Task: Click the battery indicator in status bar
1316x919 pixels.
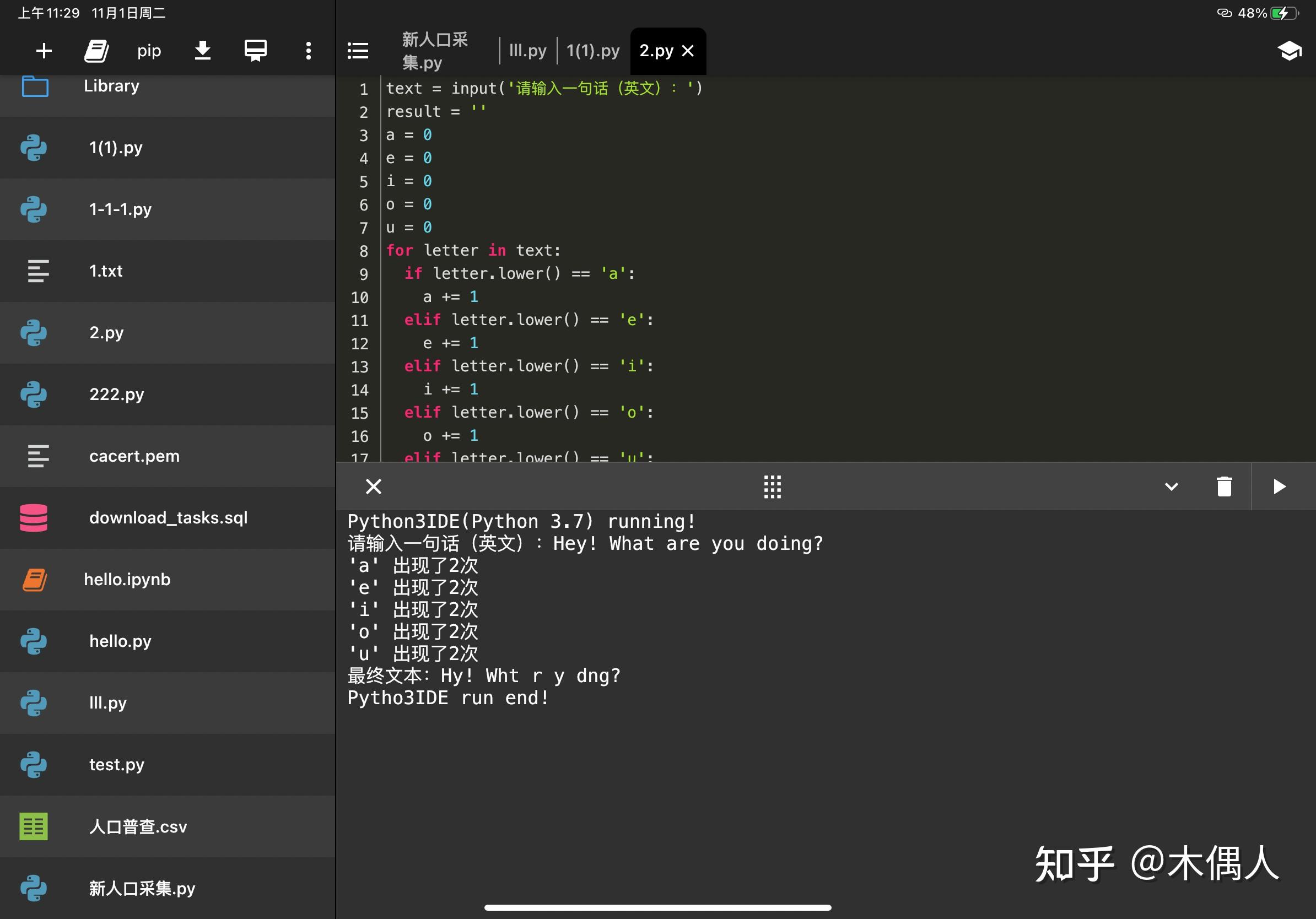Action: pyautogui.click(x=1285, y=13)
